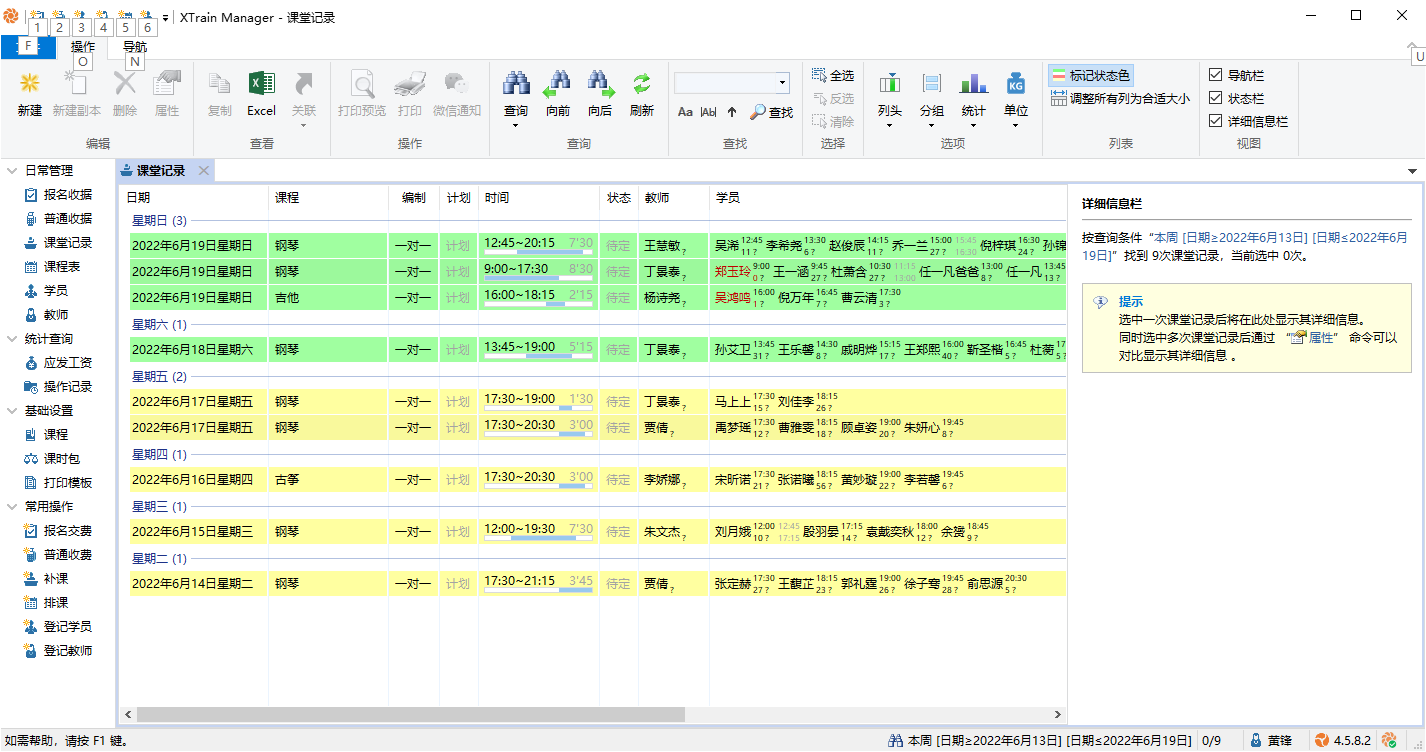The height and width of the screenshot is (752, 1426).
Task: Click 向后 query-forward icon
Action: 600,84
